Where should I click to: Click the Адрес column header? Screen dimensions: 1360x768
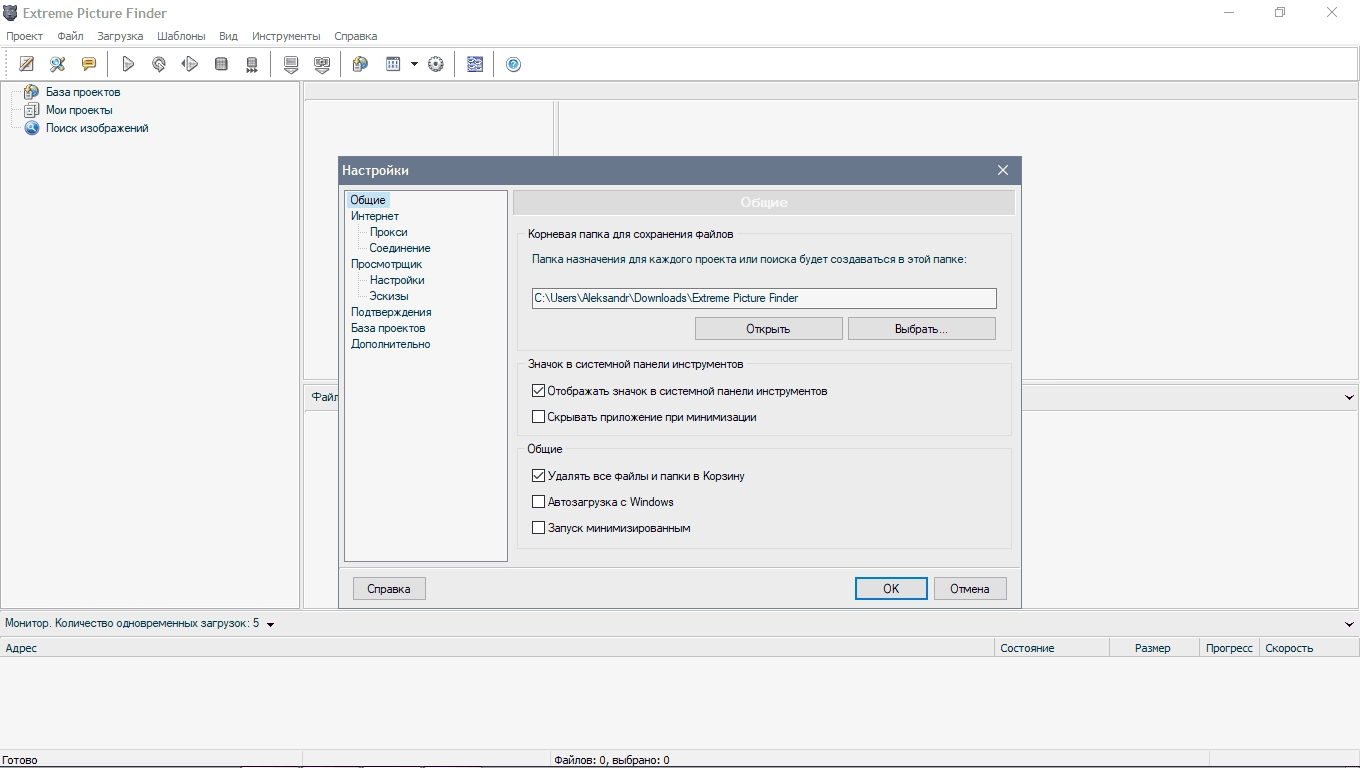tap(497, 648)
